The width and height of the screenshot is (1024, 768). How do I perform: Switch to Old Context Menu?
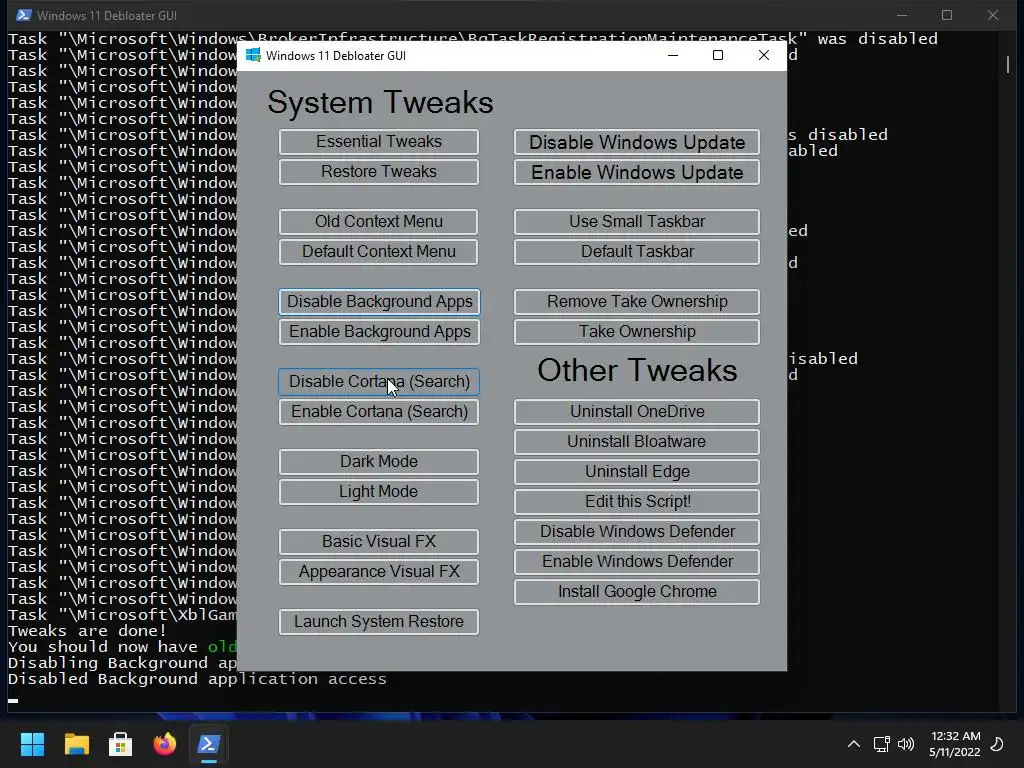pyautogui.click(x=378, y=221)
